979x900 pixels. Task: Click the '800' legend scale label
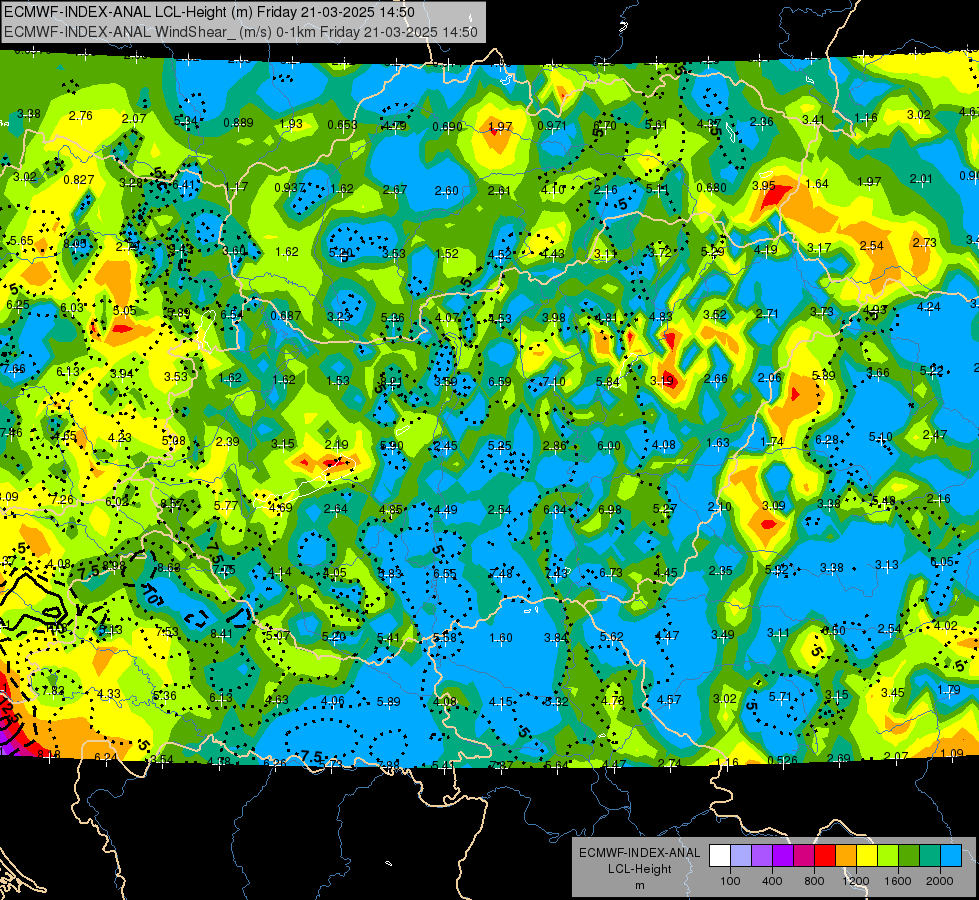click(814, 881)
